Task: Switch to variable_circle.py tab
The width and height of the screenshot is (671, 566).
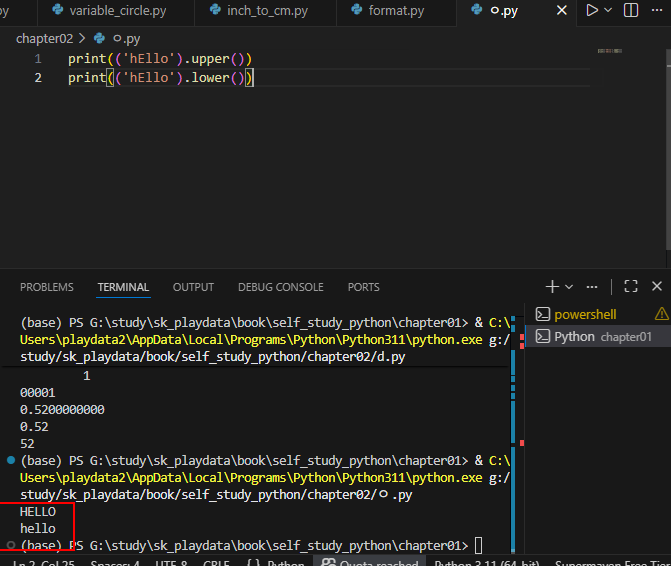Action: pos(116,11)
